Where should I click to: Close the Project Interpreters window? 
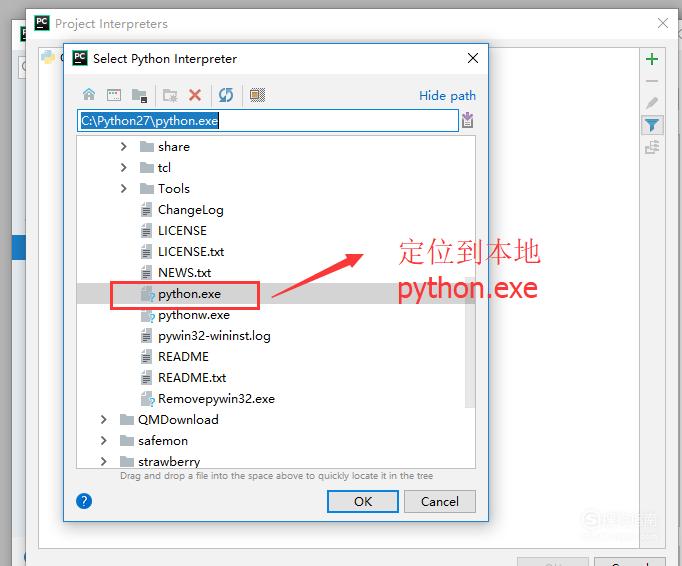[x=663, y=23]
